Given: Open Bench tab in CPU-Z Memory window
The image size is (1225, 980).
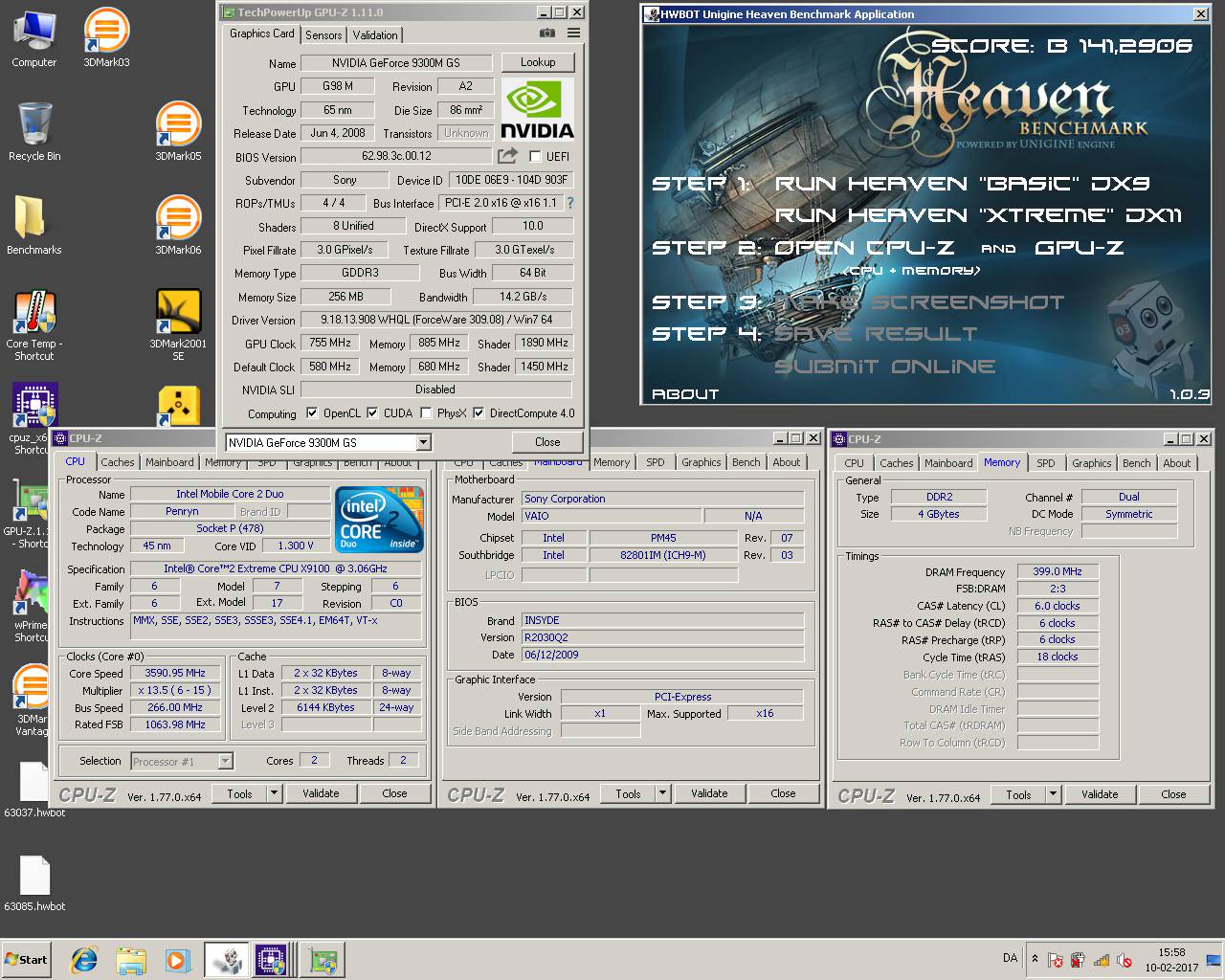Looking at the screenshot, I should 1137,463.
